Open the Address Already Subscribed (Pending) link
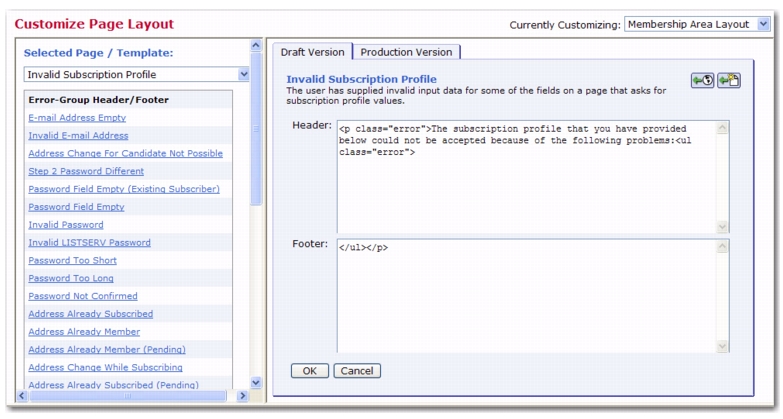 click(113, 385)
